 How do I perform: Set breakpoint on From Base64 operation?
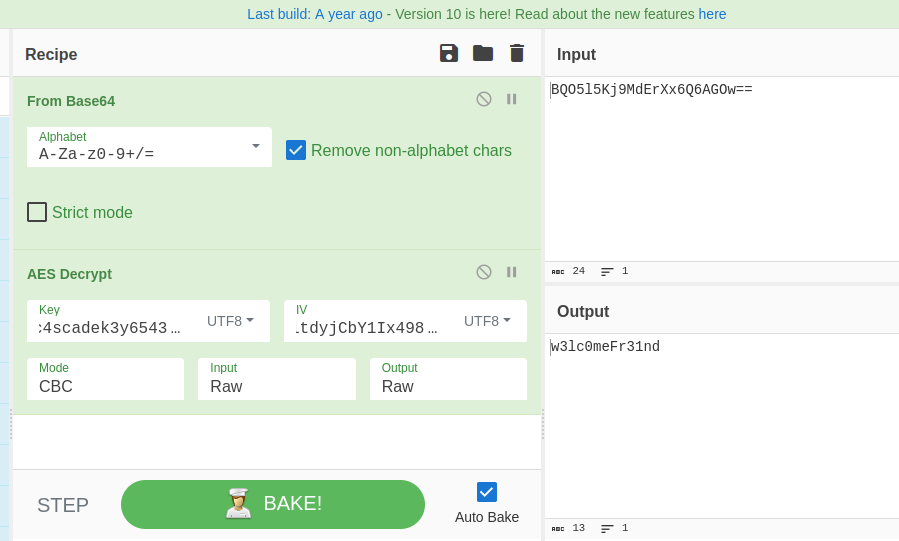(511, 99)
